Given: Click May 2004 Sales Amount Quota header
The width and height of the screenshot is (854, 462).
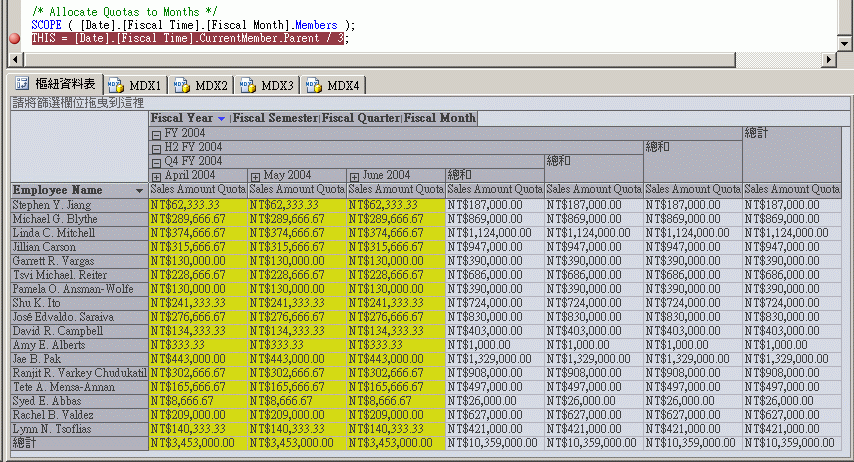Looking at the screenshot, I should [297, 190].
